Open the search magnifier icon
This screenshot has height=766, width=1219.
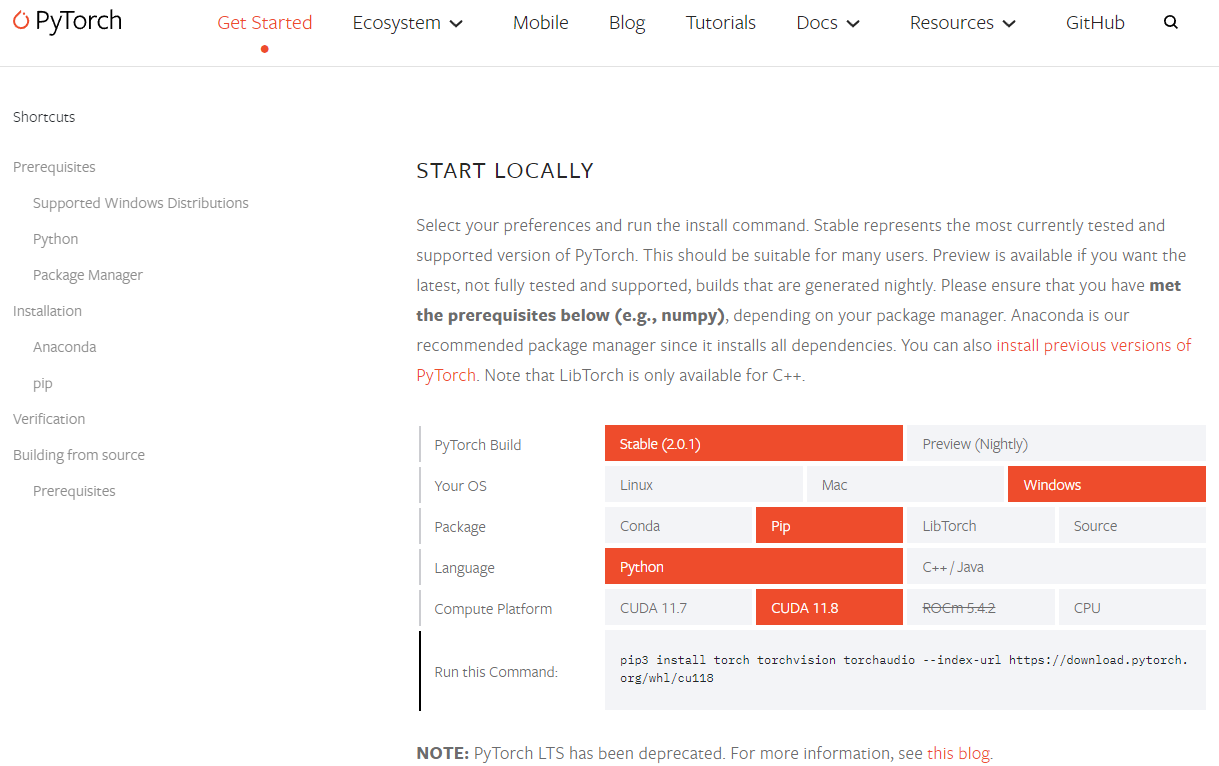click(1171, 23)
